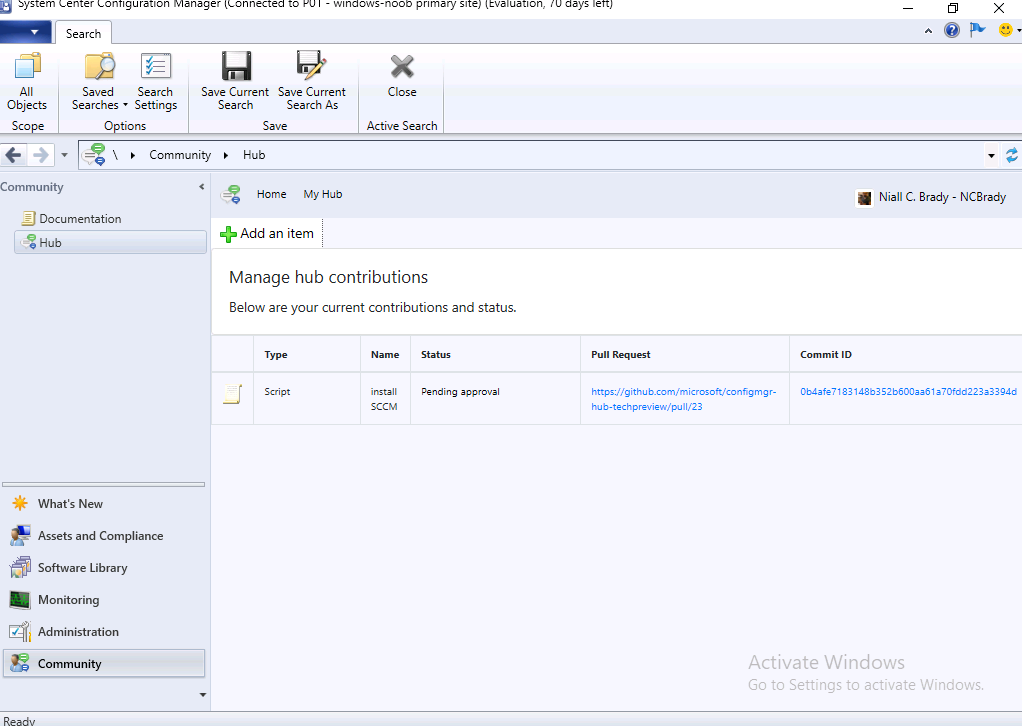This screenshot has height=726, width=1022.
Task: Select the install SCCM name cell
Action: pos(384,399)
